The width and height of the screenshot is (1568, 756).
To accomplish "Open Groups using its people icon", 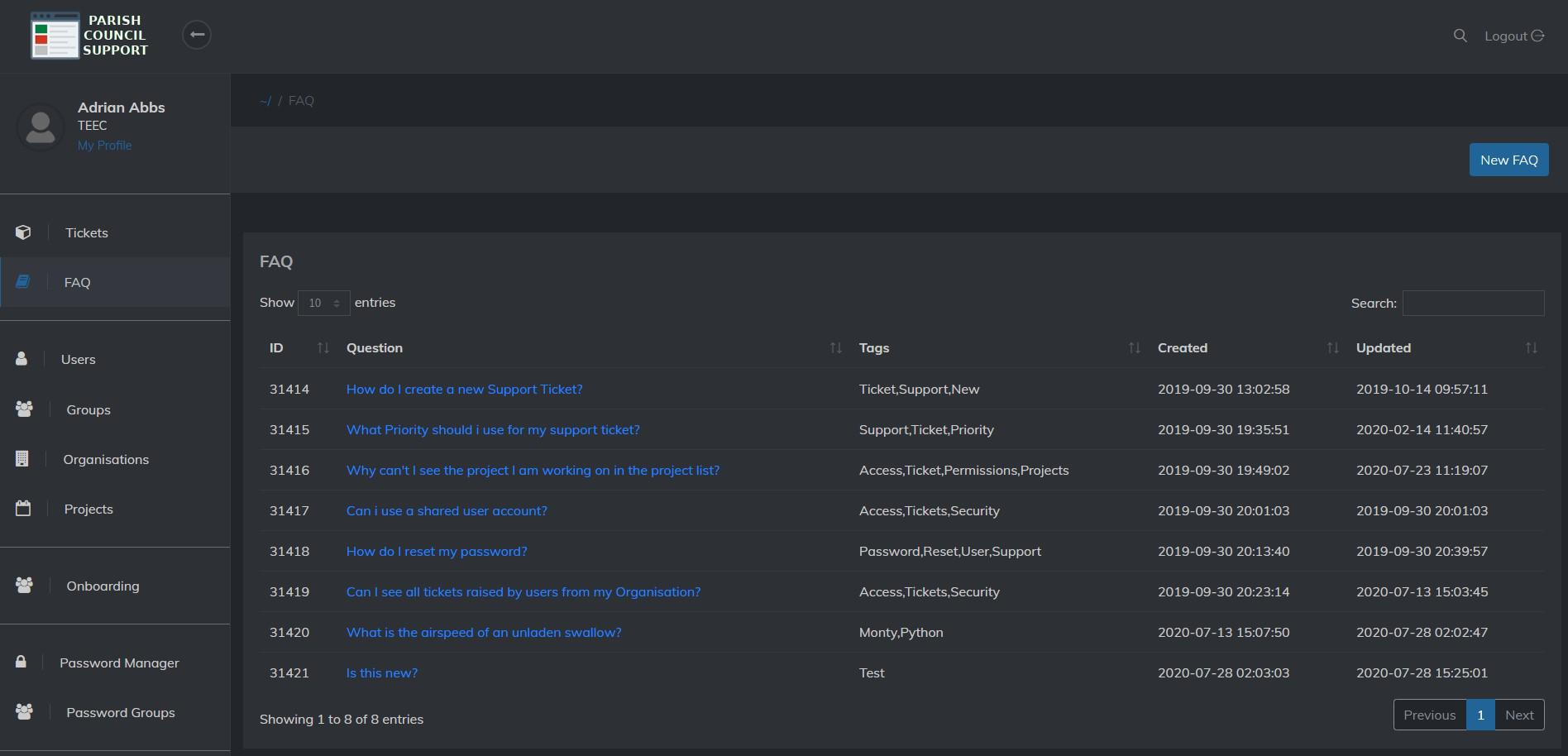I will coord(24,409).
